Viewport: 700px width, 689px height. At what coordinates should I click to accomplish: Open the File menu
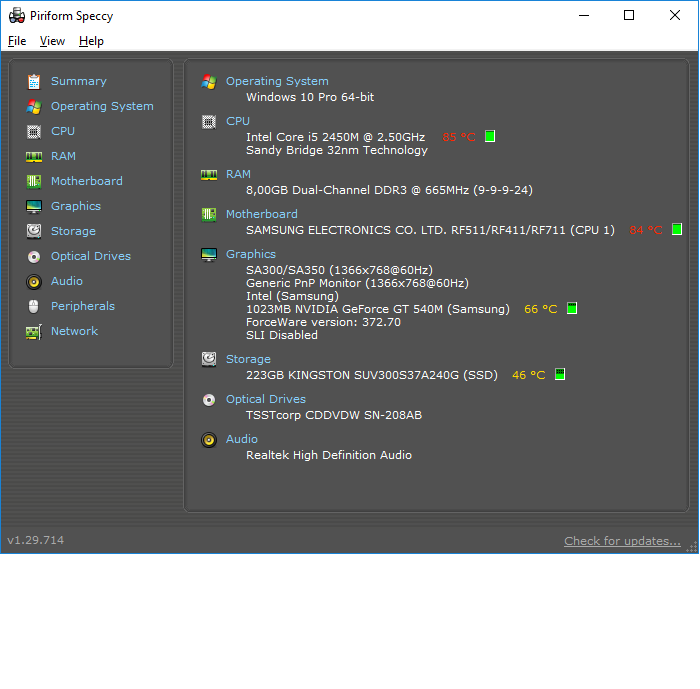pyautogui.click(x=17, y=41)
